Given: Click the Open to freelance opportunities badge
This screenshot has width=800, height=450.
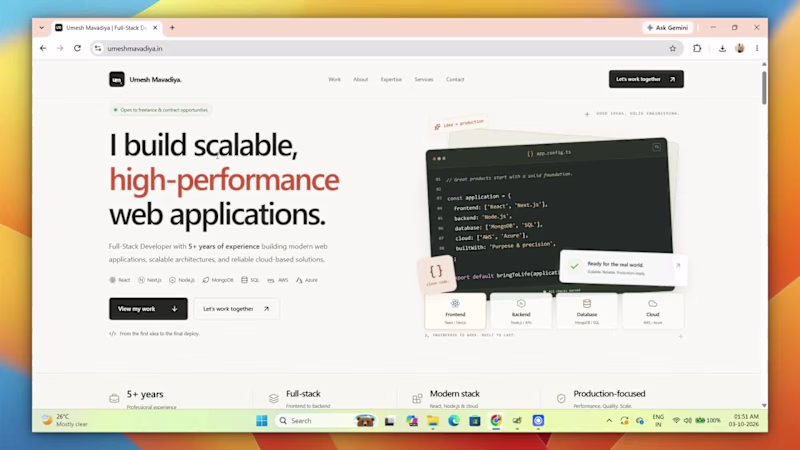Looking at the screenshot, I should coord(161,110).
